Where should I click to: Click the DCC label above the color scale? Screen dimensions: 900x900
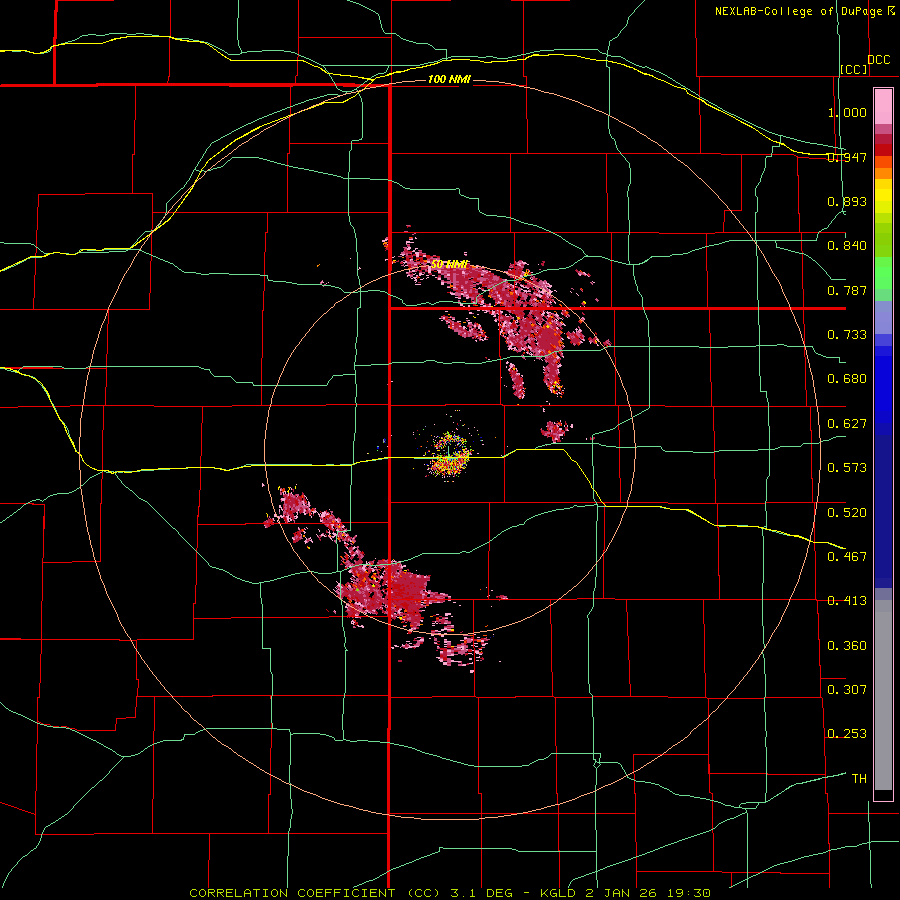pos(878,60)
